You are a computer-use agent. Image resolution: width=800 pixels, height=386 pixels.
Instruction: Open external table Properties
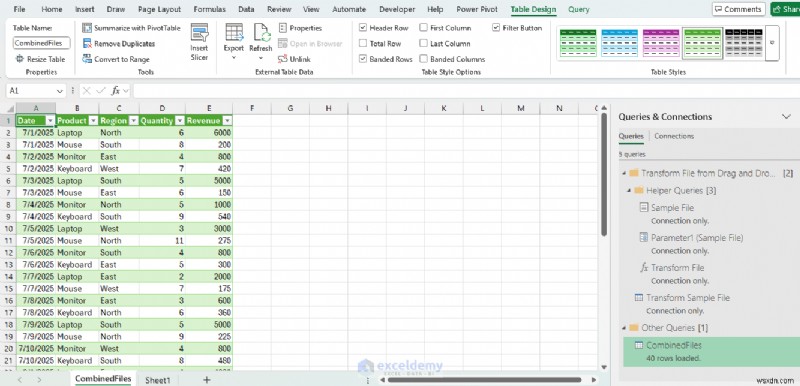[301, 28]
